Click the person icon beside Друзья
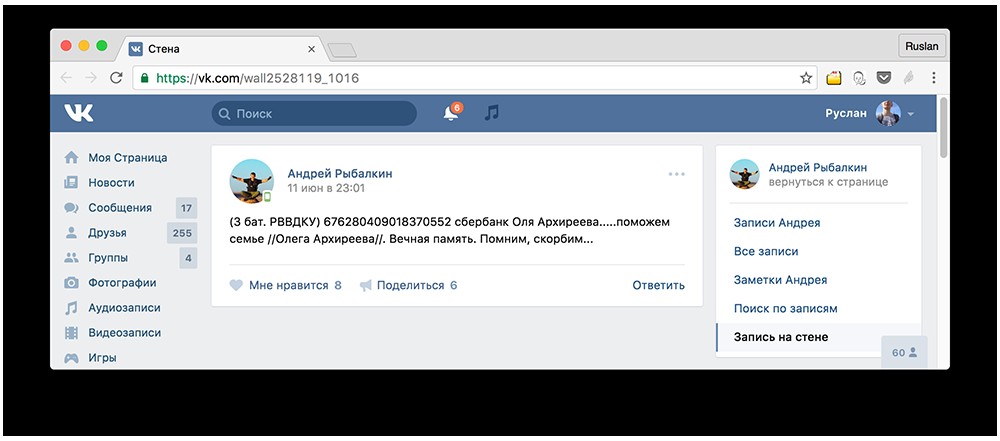This screenshot has height=441, width=1000. coord(71,233)
